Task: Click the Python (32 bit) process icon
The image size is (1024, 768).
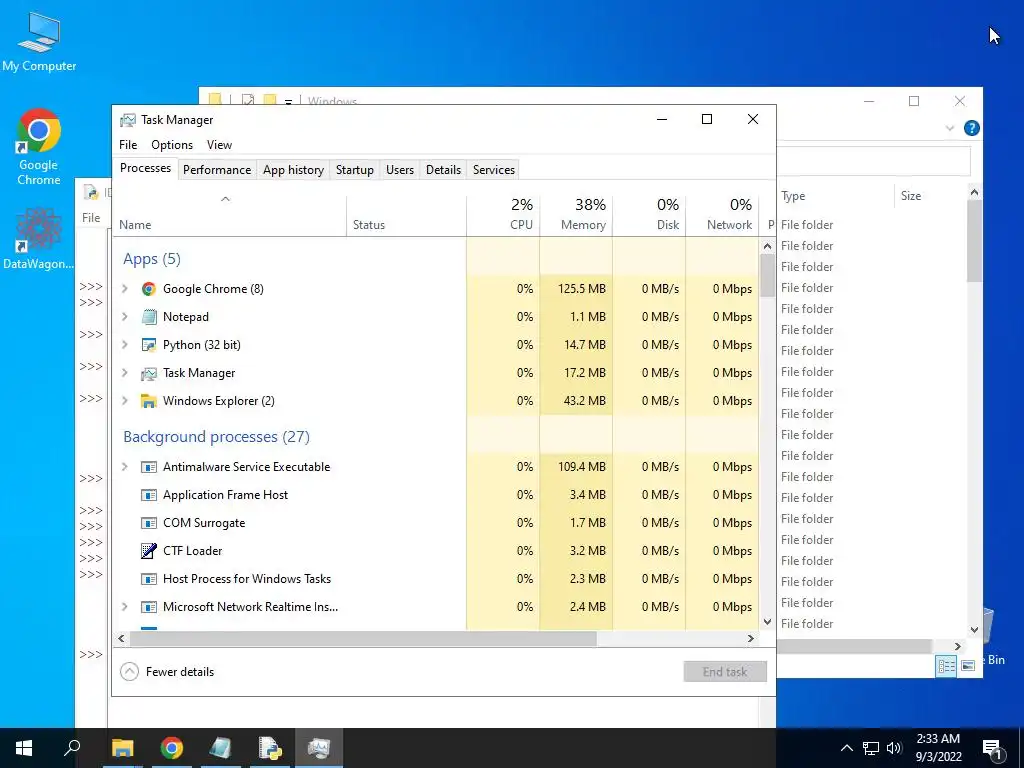Action: tap(149, 345)
